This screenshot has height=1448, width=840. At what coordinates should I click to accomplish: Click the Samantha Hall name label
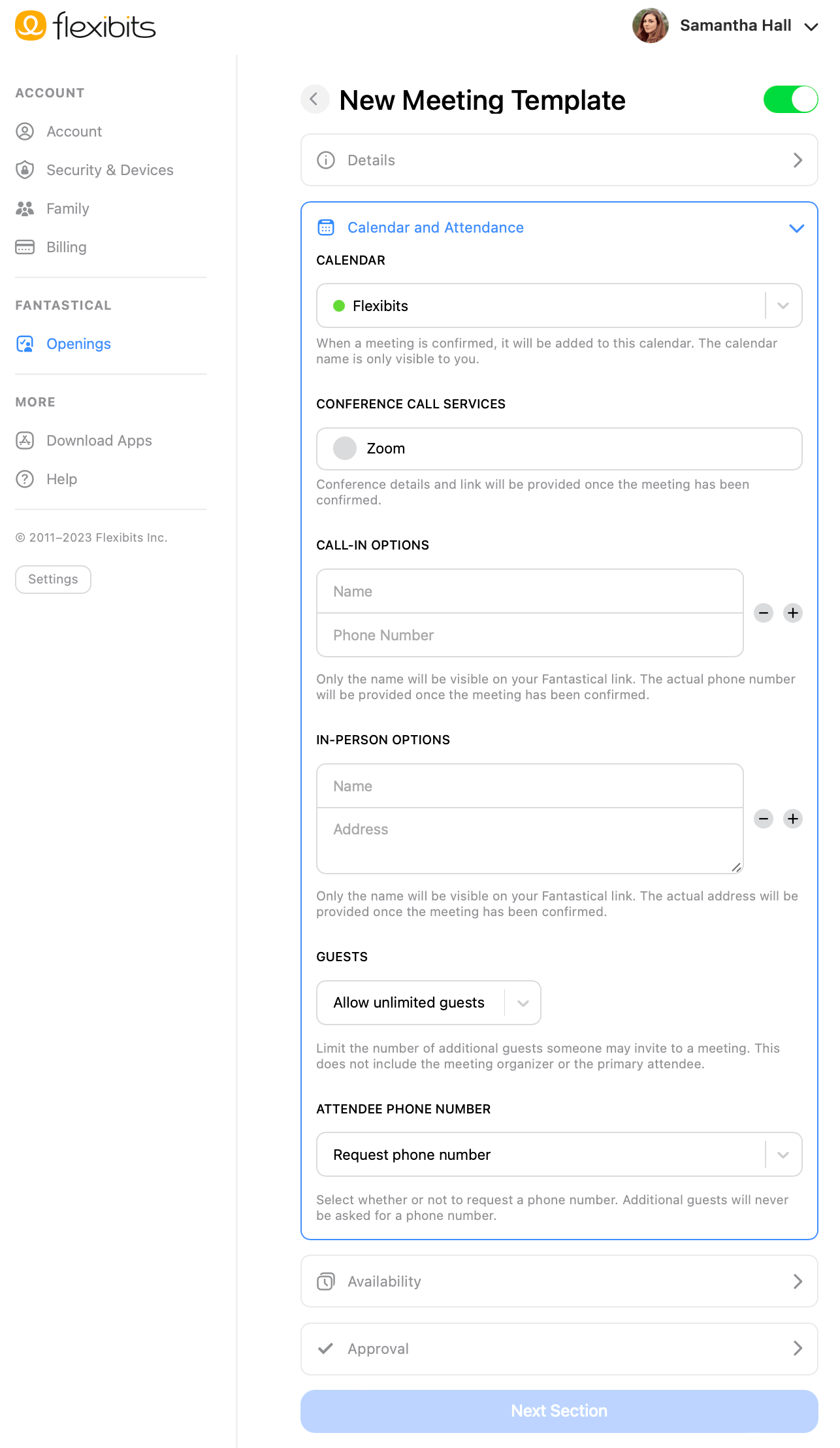coord(735,25)
